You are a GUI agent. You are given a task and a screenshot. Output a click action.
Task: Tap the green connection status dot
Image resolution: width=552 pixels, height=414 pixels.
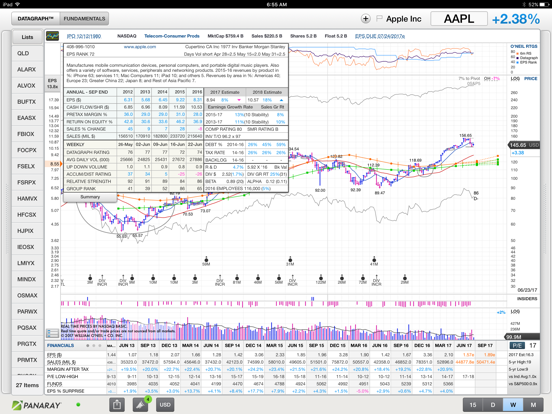tap(78, 405)
